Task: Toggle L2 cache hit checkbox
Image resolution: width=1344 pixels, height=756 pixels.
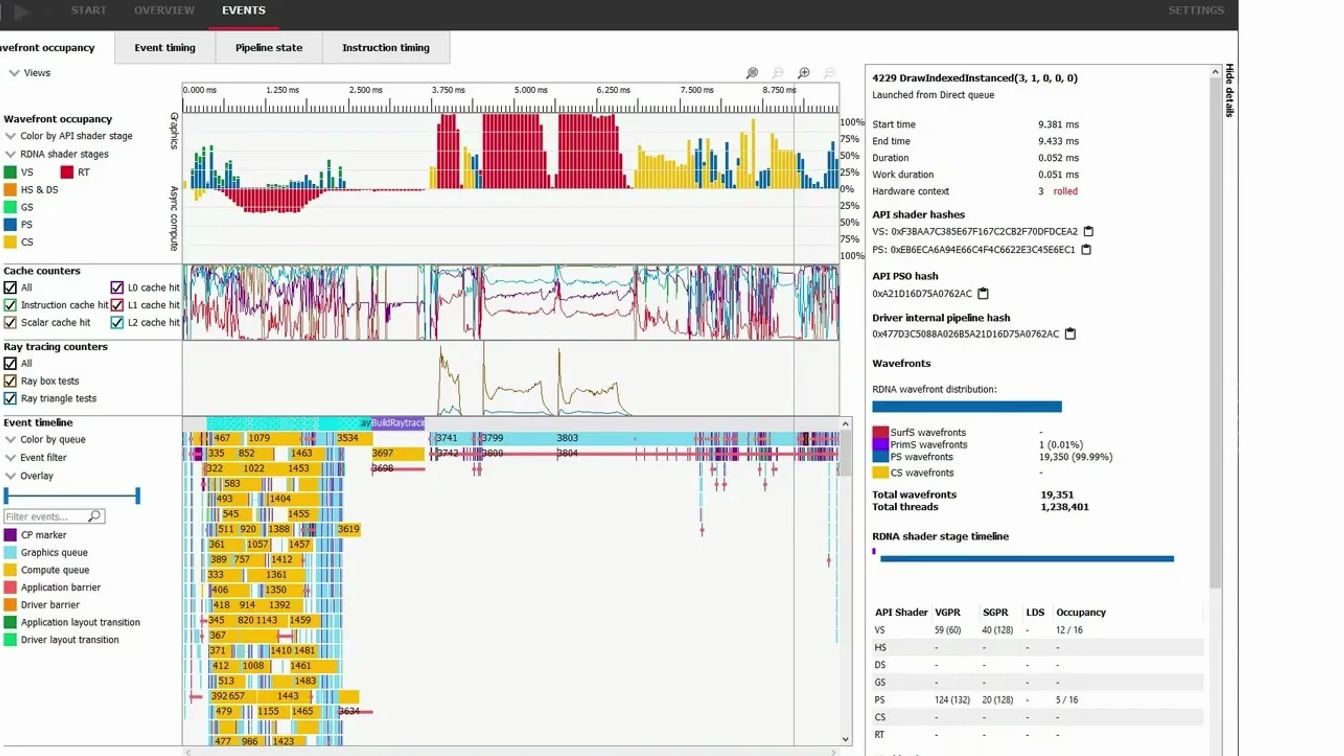Action: tap(117, 322)
